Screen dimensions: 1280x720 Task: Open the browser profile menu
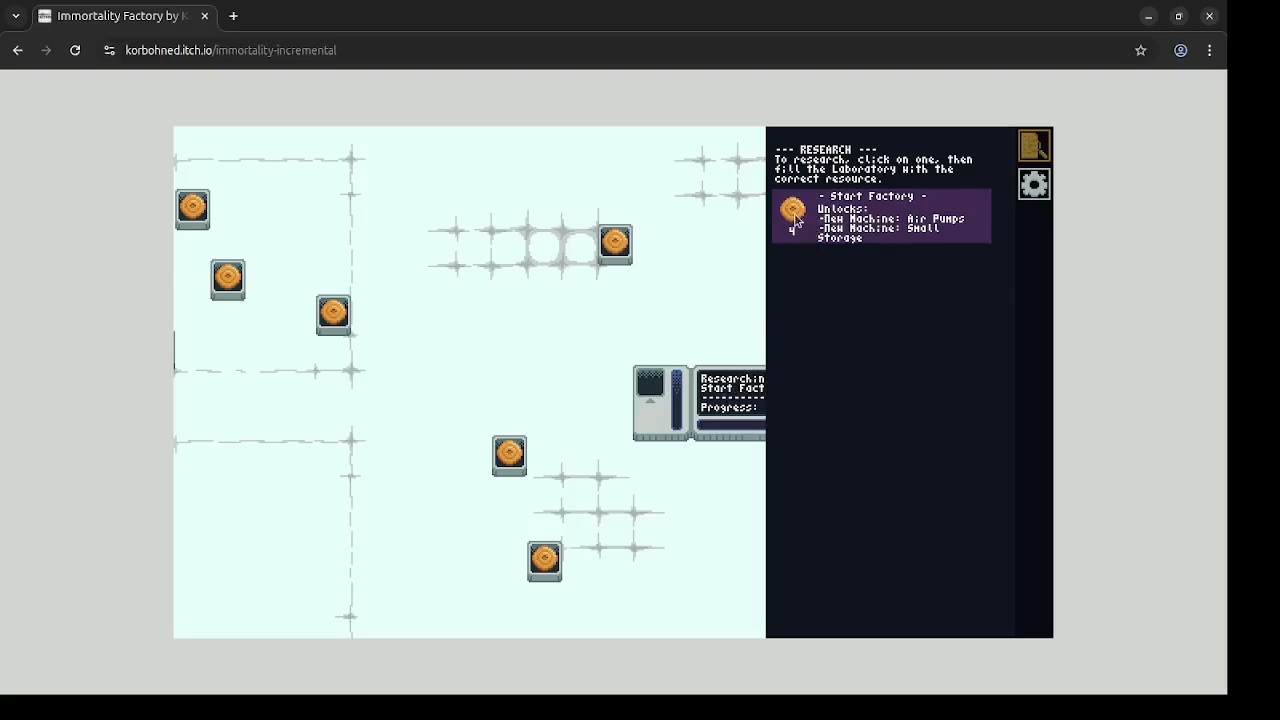(1180, 50)
